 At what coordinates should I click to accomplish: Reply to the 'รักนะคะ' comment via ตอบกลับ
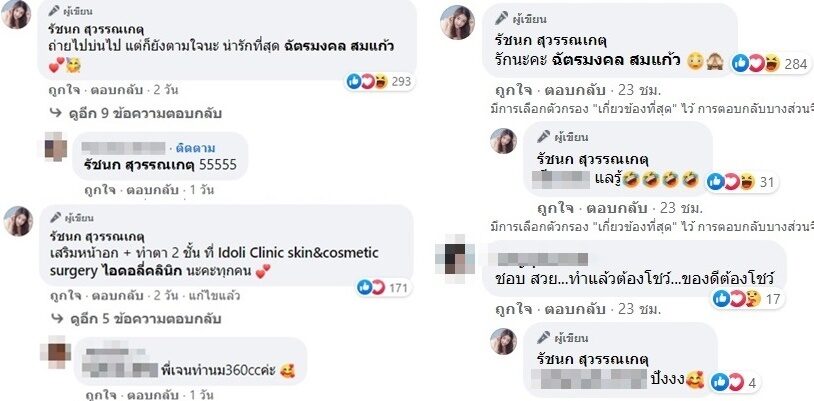click(575, 91)
